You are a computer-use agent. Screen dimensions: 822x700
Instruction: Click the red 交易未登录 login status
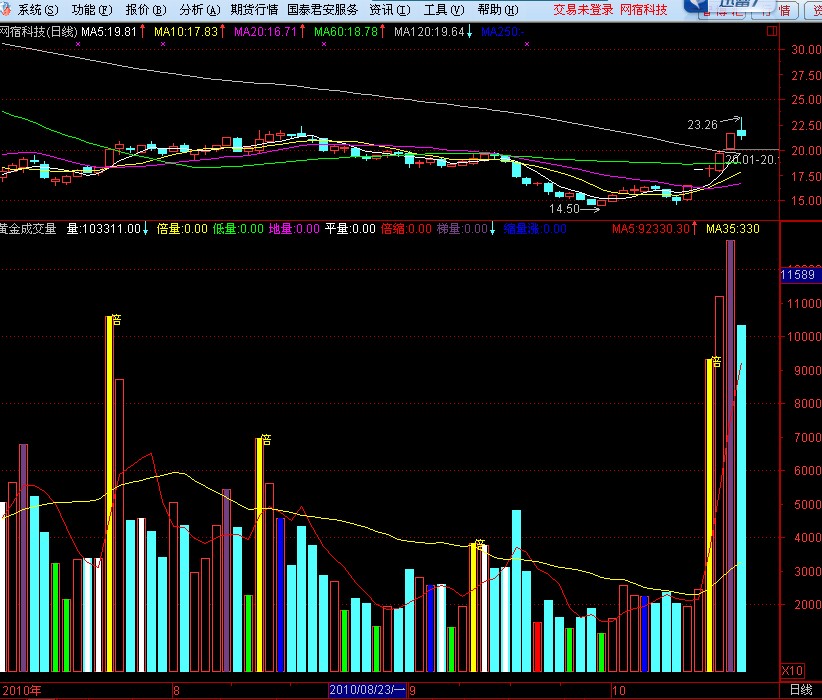point(583,10)
